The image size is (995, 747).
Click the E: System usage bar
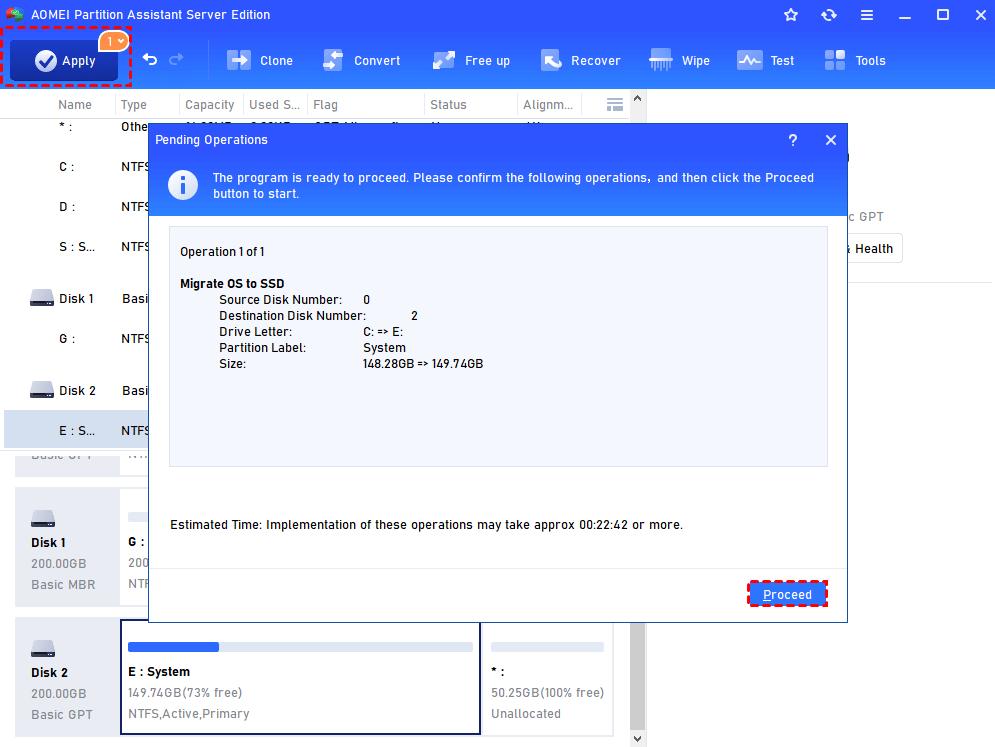tap(300, 647)
